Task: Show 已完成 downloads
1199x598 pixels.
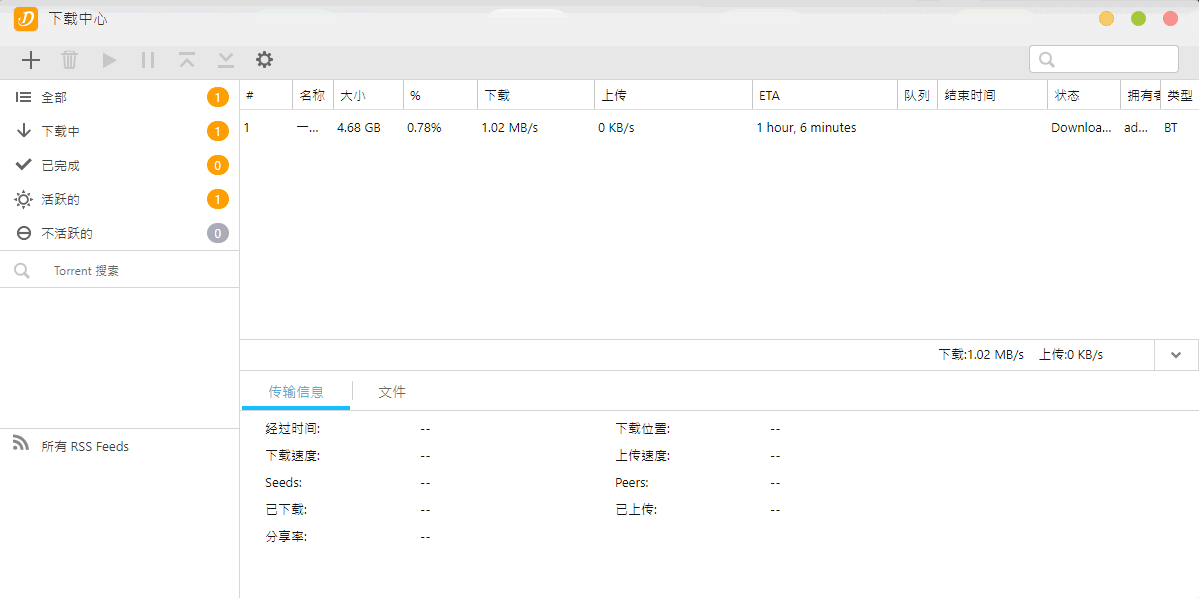Action: pyautogui.click(x=62, y=165)
